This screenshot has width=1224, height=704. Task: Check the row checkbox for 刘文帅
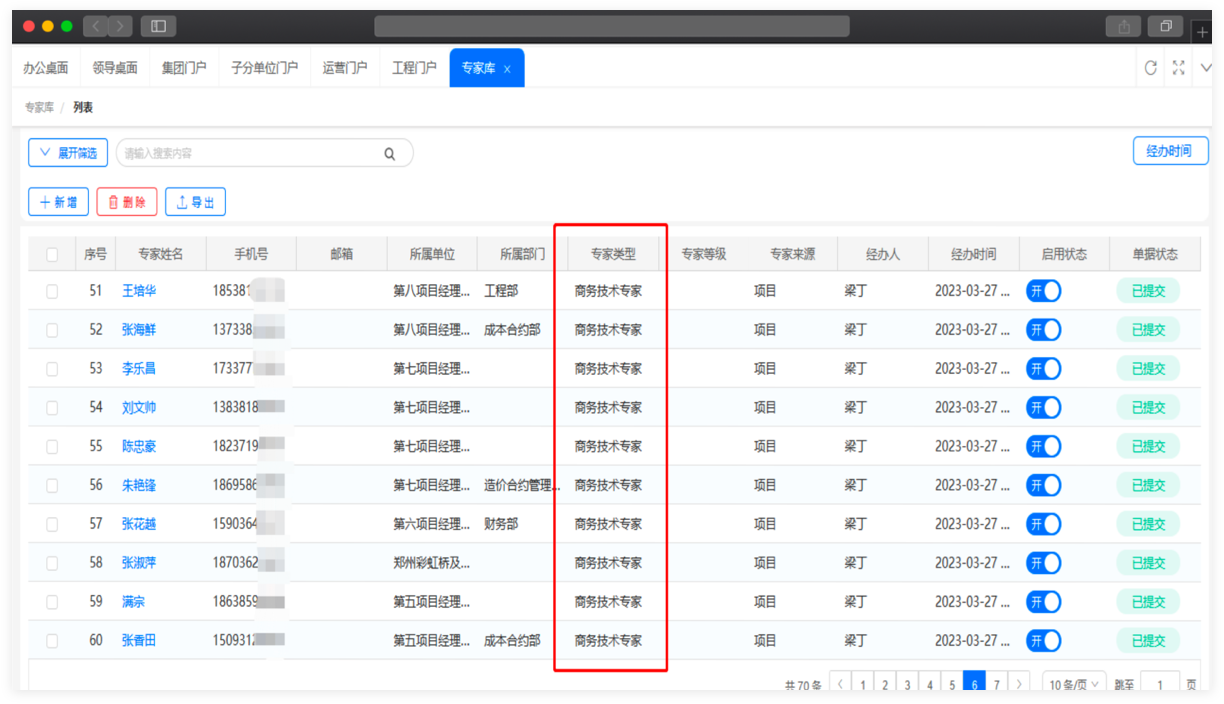point(52,407)
